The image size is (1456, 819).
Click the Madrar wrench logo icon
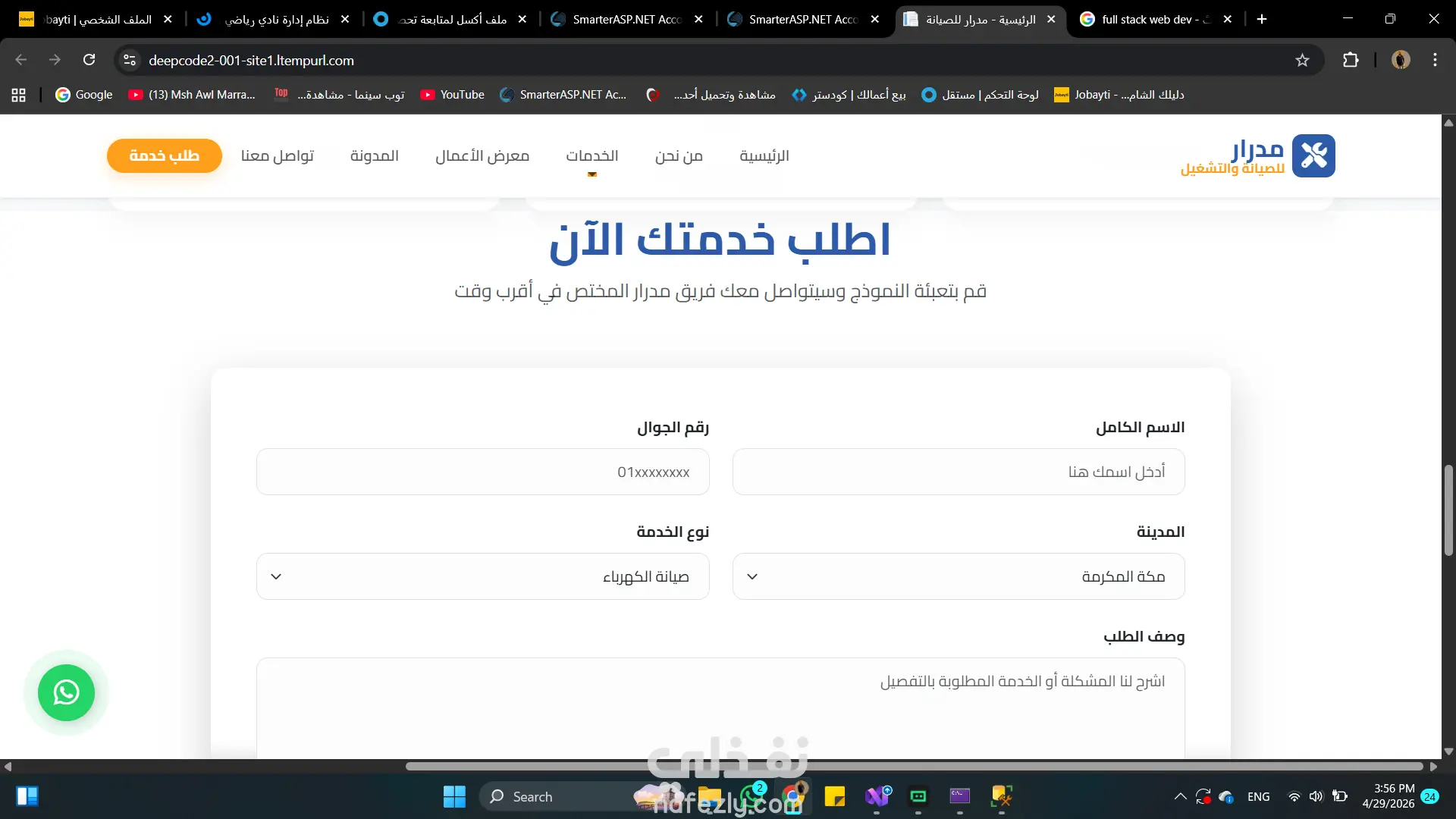(x=1313, y=155)
